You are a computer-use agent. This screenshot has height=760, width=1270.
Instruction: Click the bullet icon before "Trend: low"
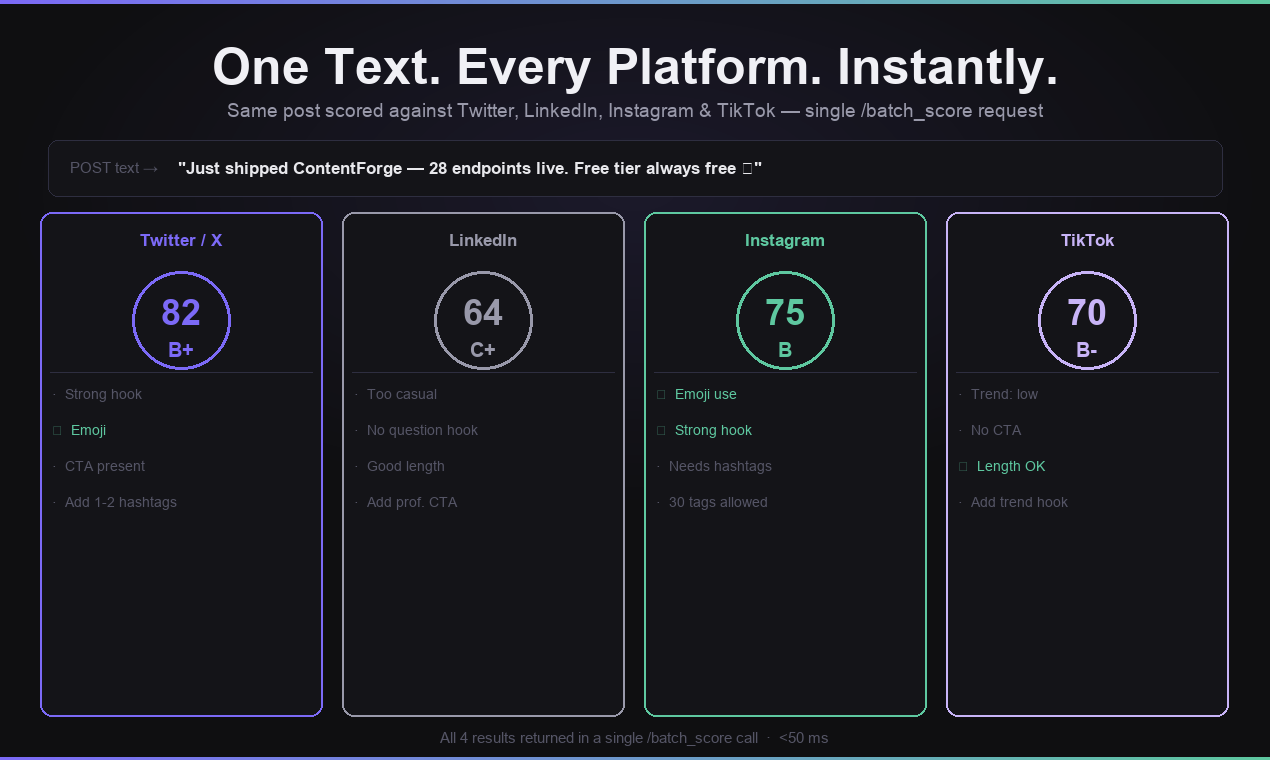click(x=962, y=394)
